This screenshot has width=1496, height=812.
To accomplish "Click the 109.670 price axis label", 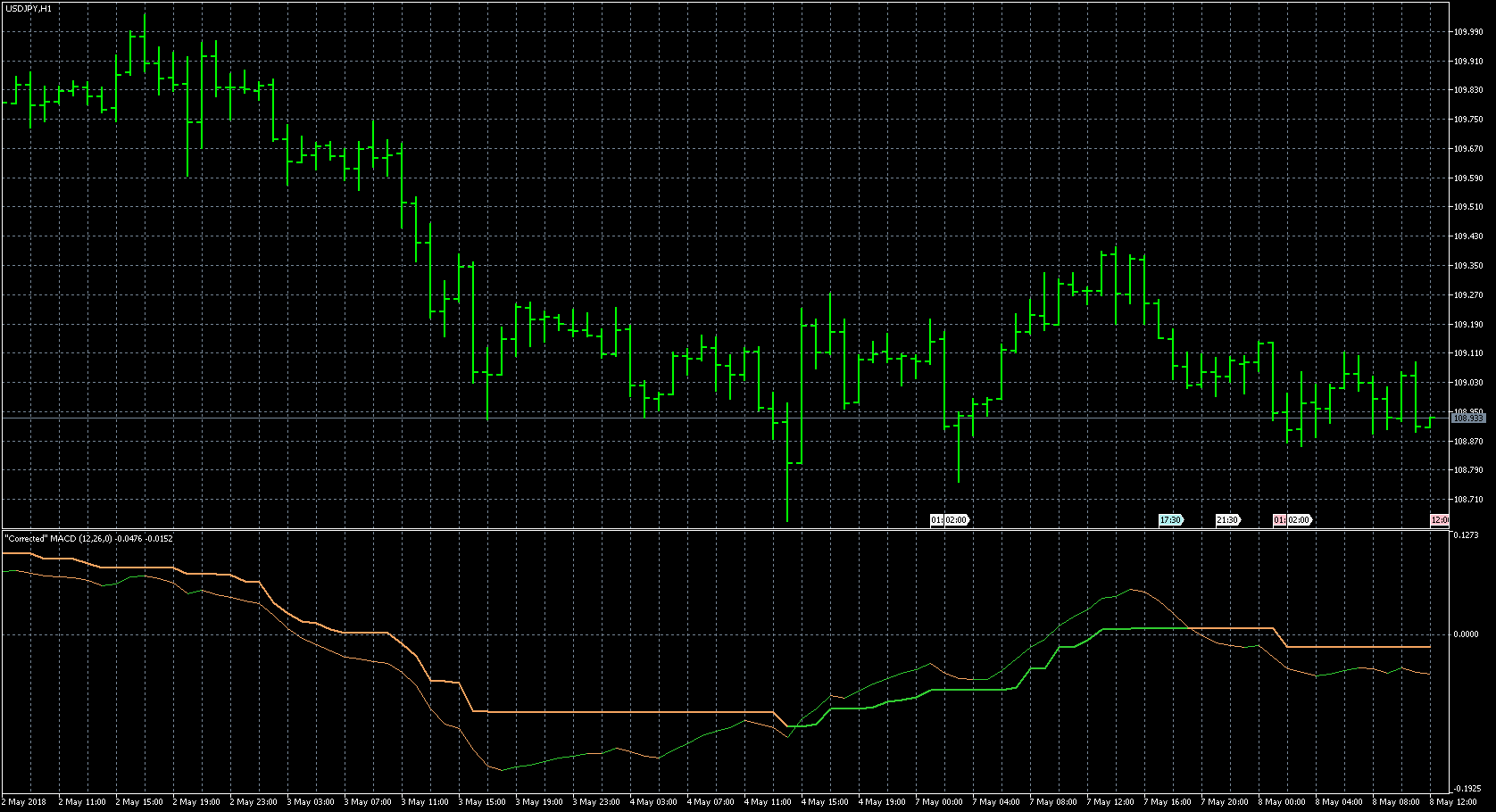I will point(1468,149).
